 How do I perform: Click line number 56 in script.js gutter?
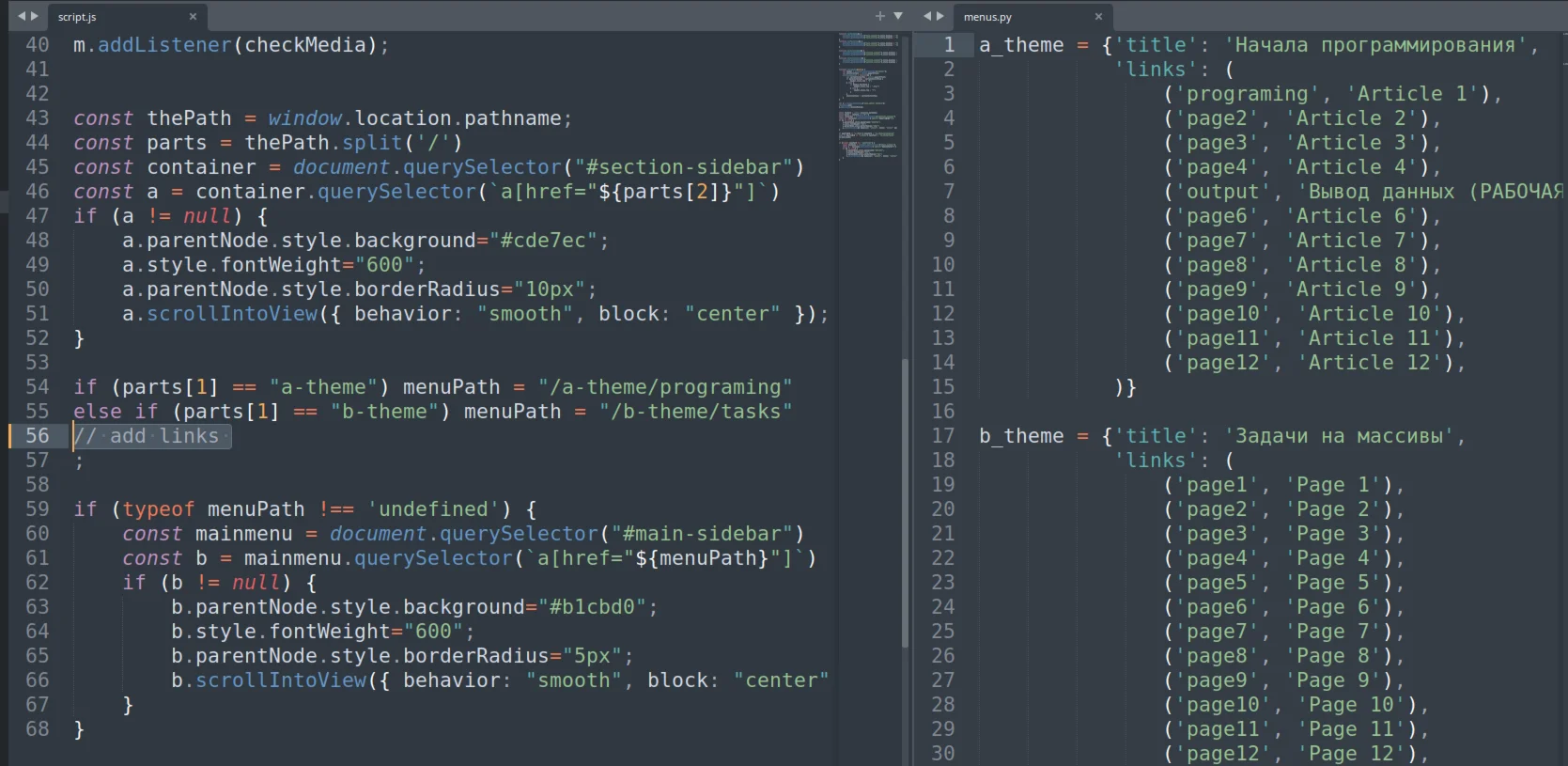(38, 436)
